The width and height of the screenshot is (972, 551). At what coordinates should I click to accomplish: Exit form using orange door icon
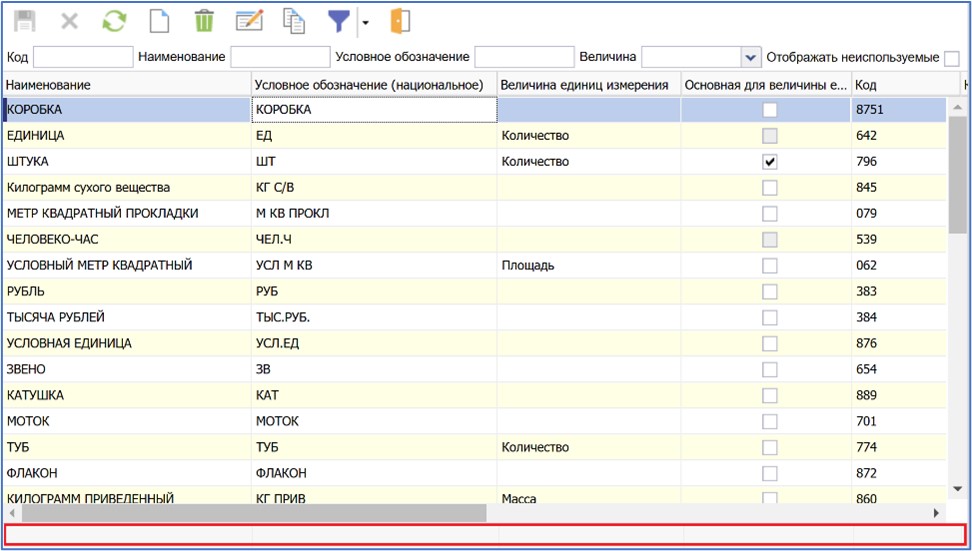tap(399, 21)
